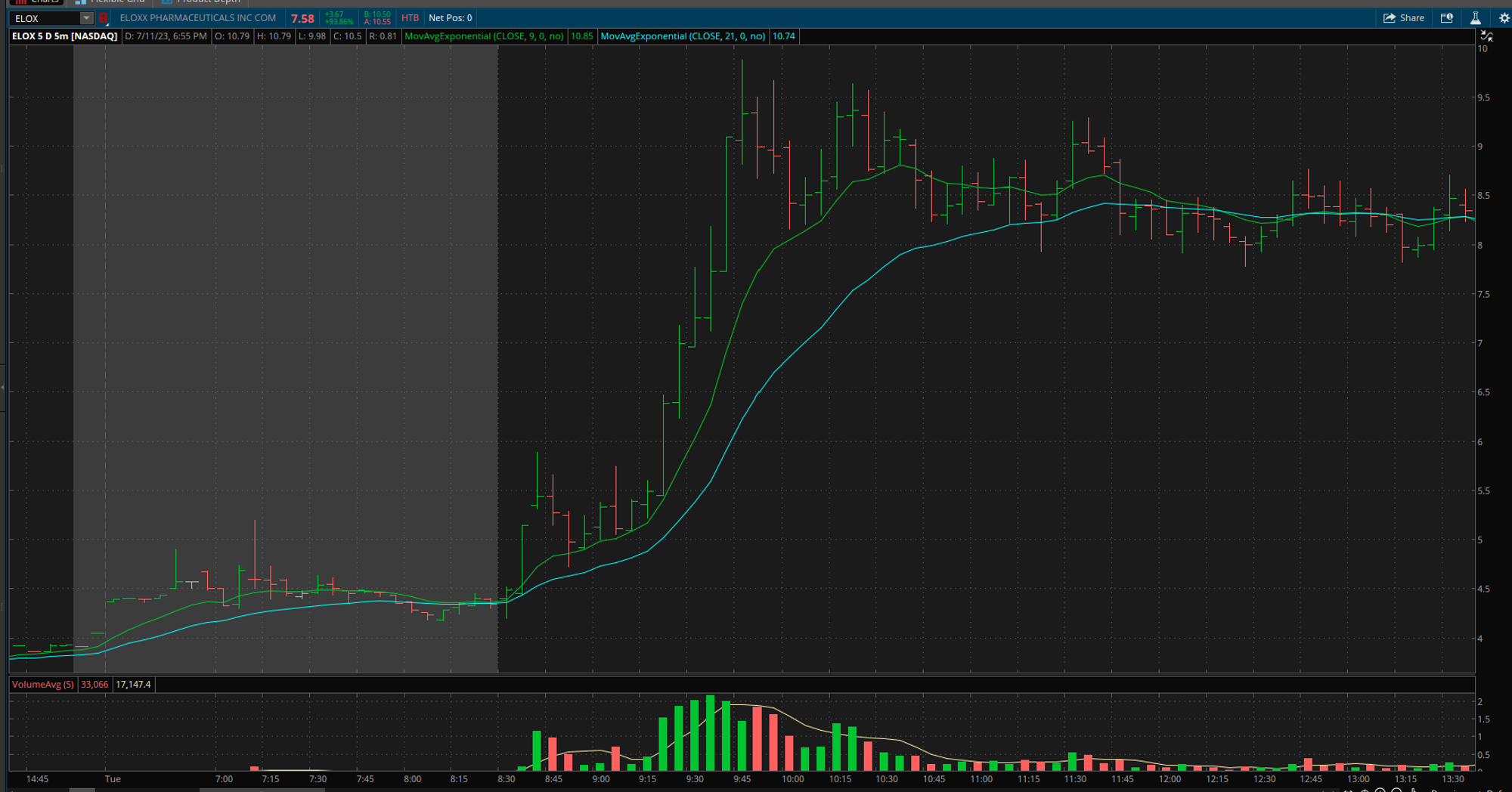Click the low value L: 9.98
This screenshot has height=792, width=1512.
coord(312,36)
